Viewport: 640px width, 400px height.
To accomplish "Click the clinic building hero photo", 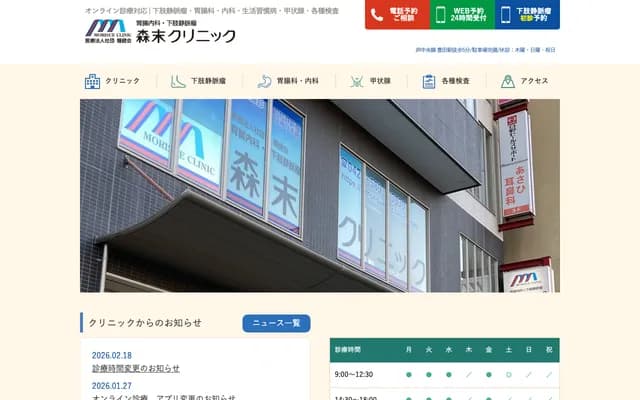I will (x=320, y=196).
